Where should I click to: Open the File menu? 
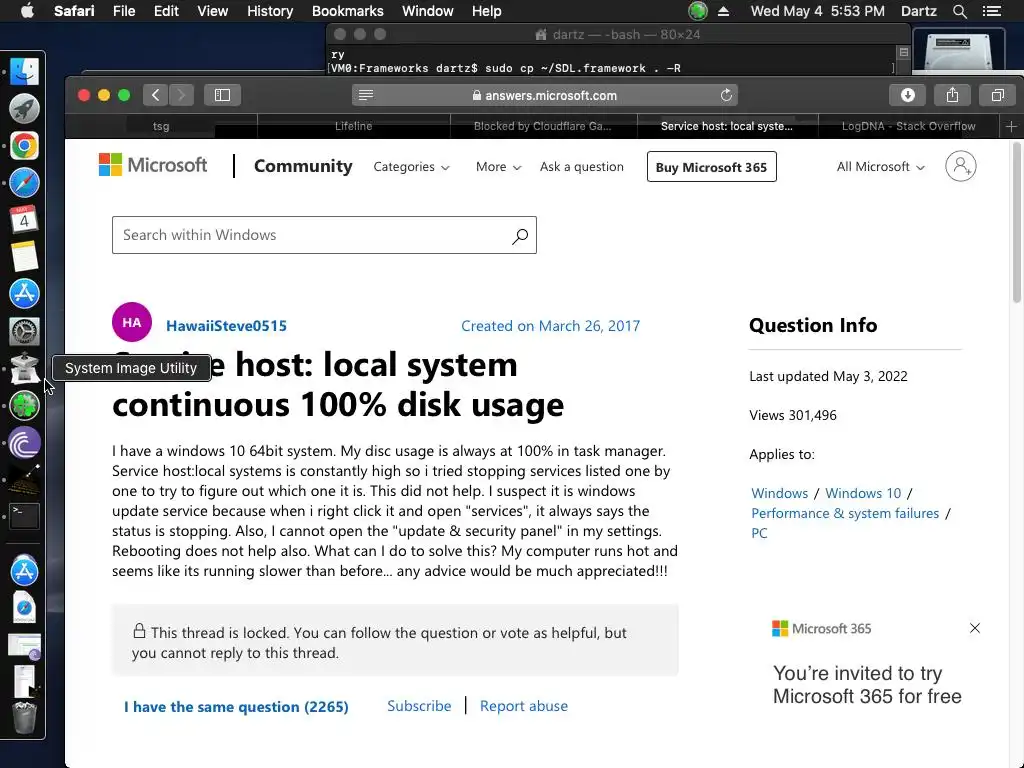(x=123, y=11)
